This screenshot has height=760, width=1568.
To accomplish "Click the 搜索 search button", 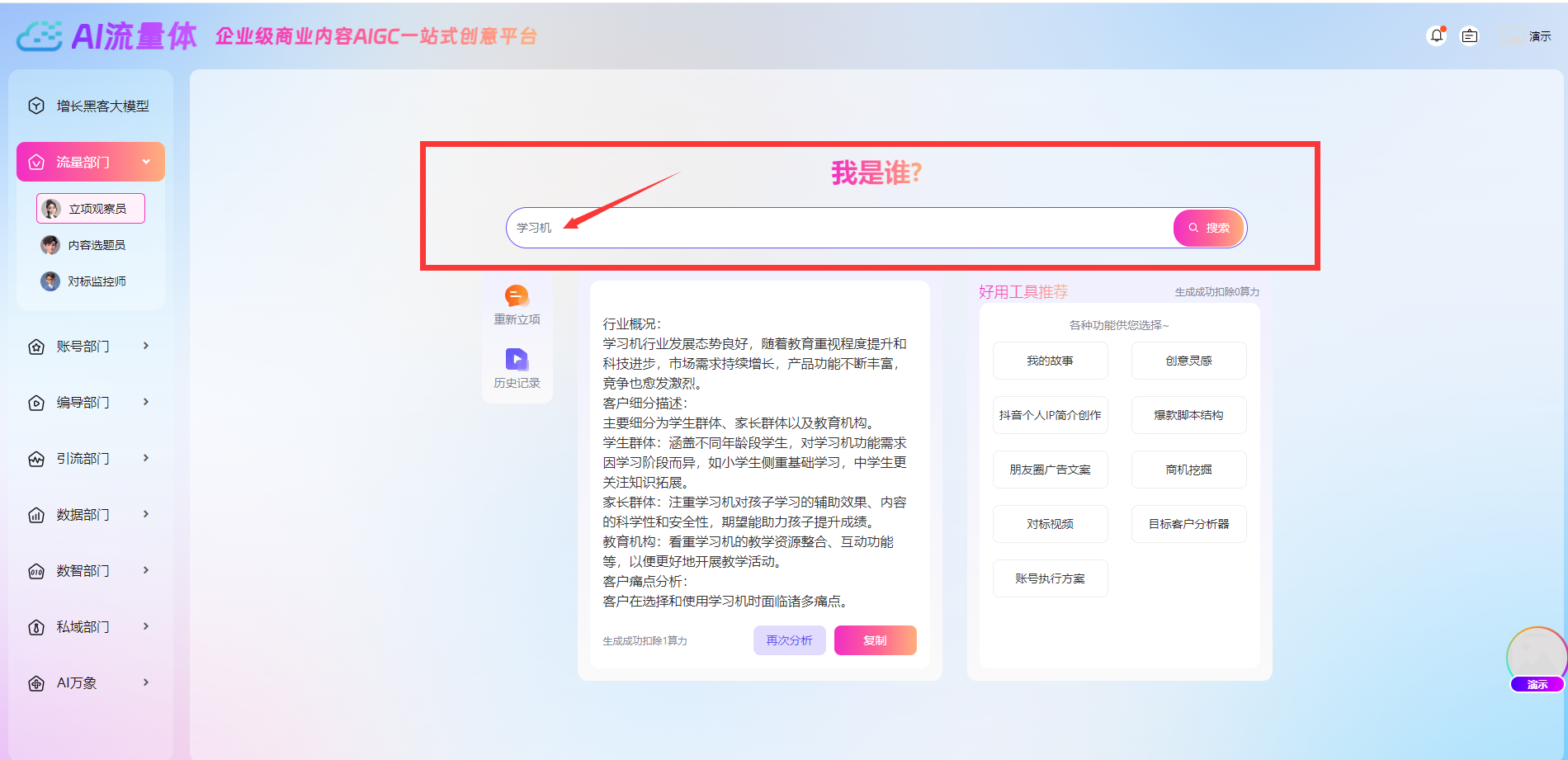I will click(1208, 228).
